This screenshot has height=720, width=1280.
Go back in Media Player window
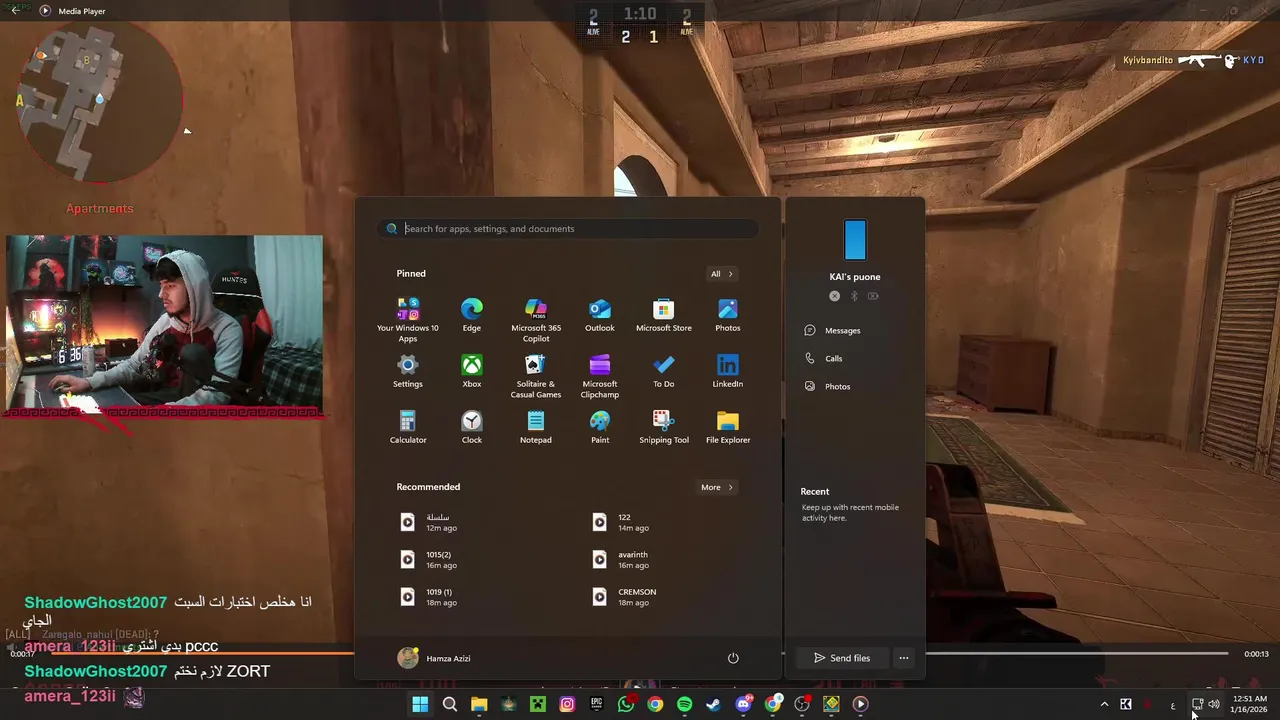pyautogui.click(x=14, y=10)
